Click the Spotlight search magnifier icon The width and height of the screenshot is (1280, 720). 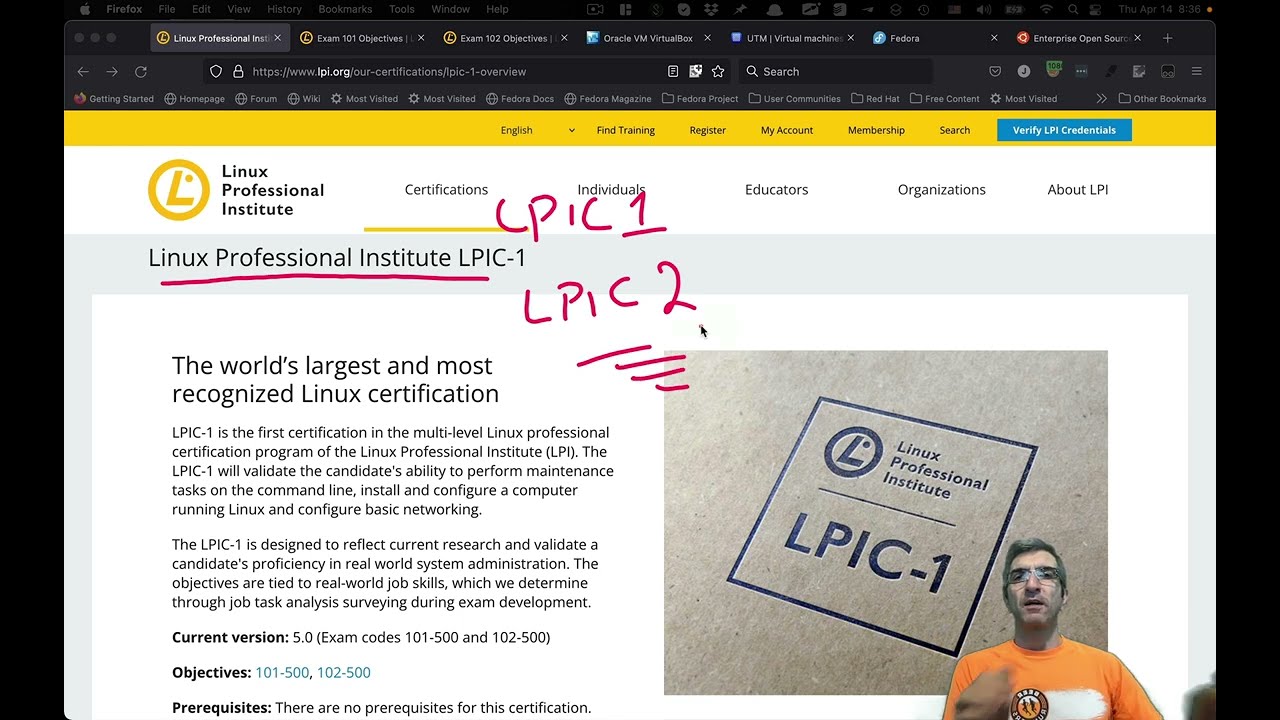tap(1073, 9)
